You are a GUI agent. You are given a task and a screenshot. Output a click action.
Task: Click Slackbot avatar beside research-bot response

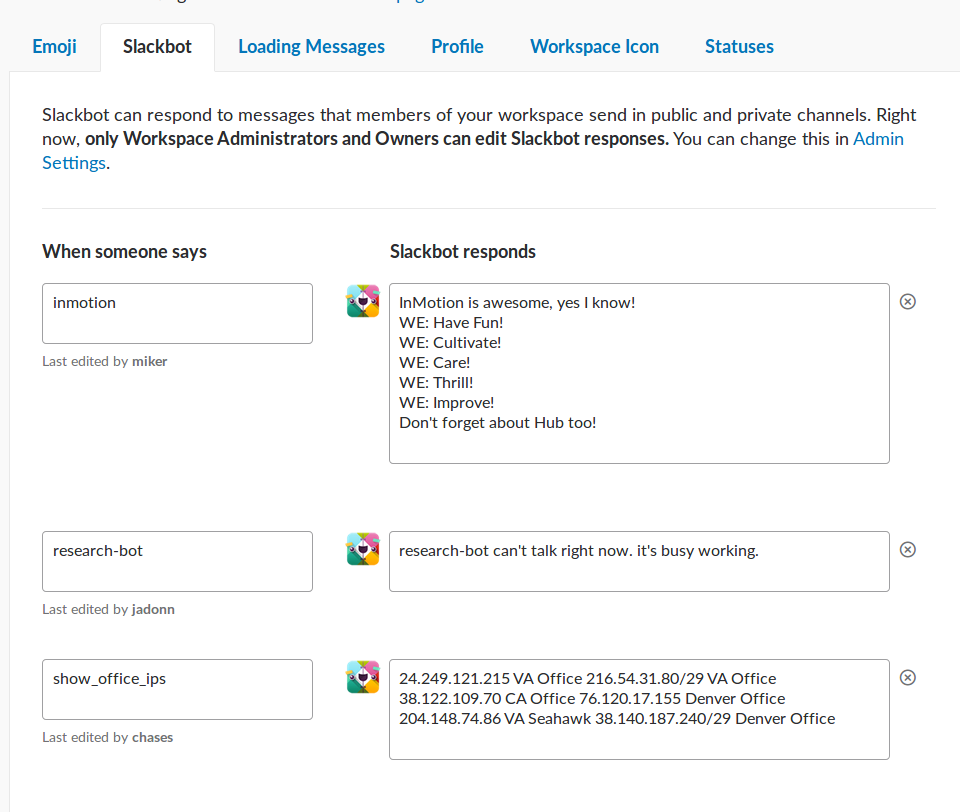pyautogui.click(x=363, y=549)
